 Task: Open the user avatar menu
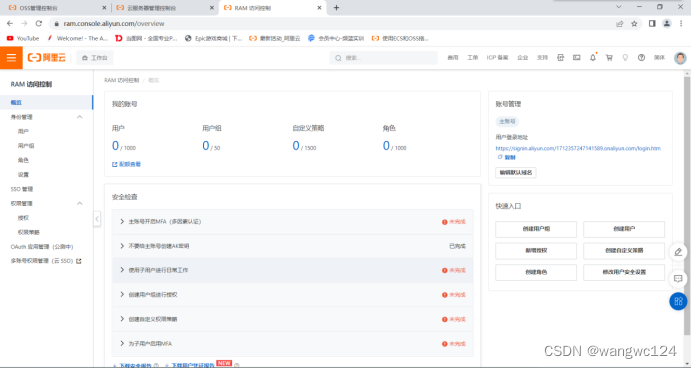(680, 58)
